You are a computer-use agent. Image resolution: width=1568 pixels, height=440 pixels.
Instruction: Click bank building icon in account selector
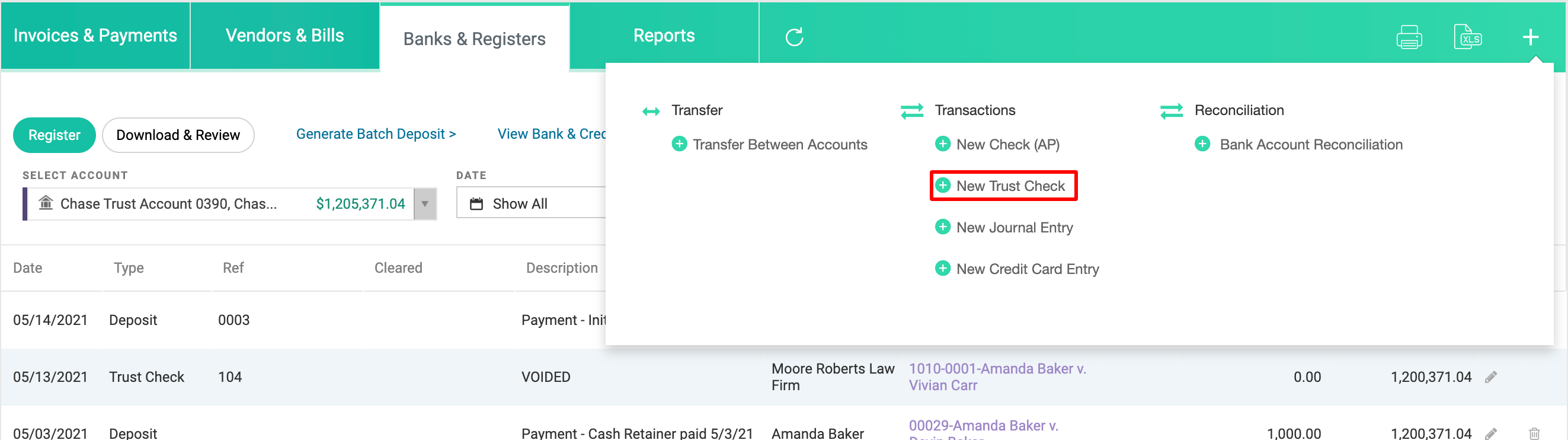click(x=46, y=202)
